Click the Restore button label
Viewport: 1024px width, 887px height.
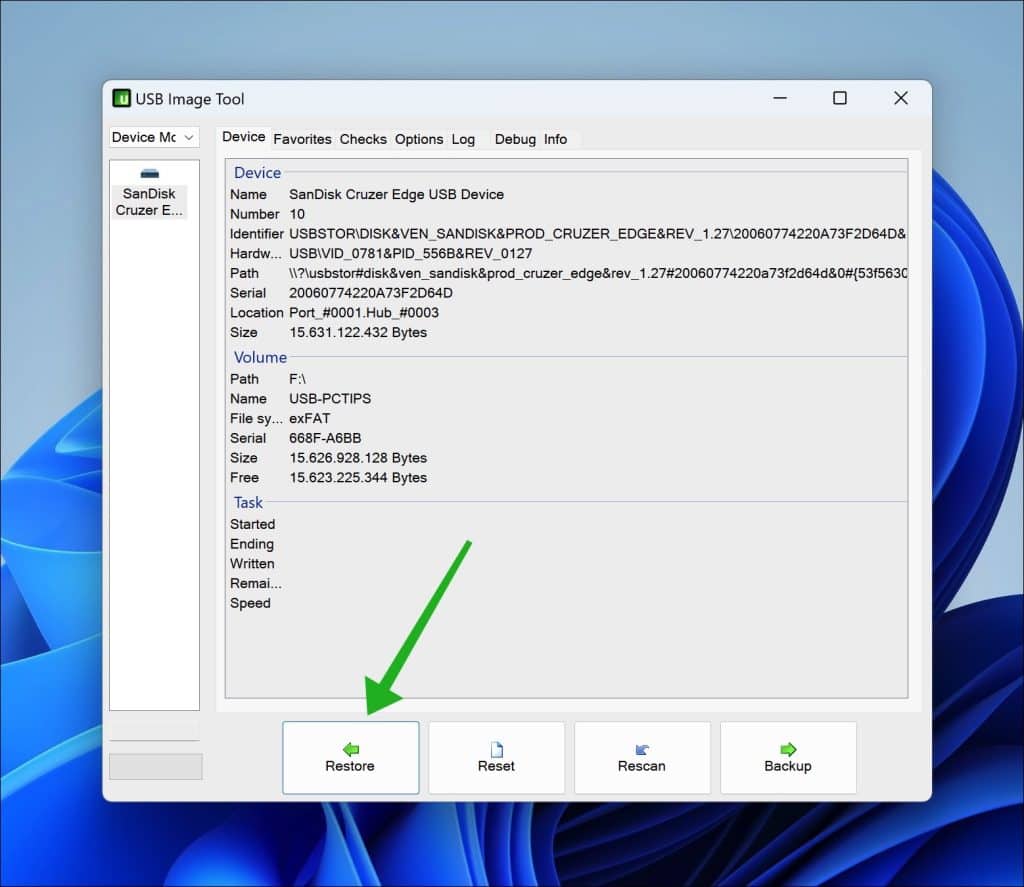tap(350, 766)
